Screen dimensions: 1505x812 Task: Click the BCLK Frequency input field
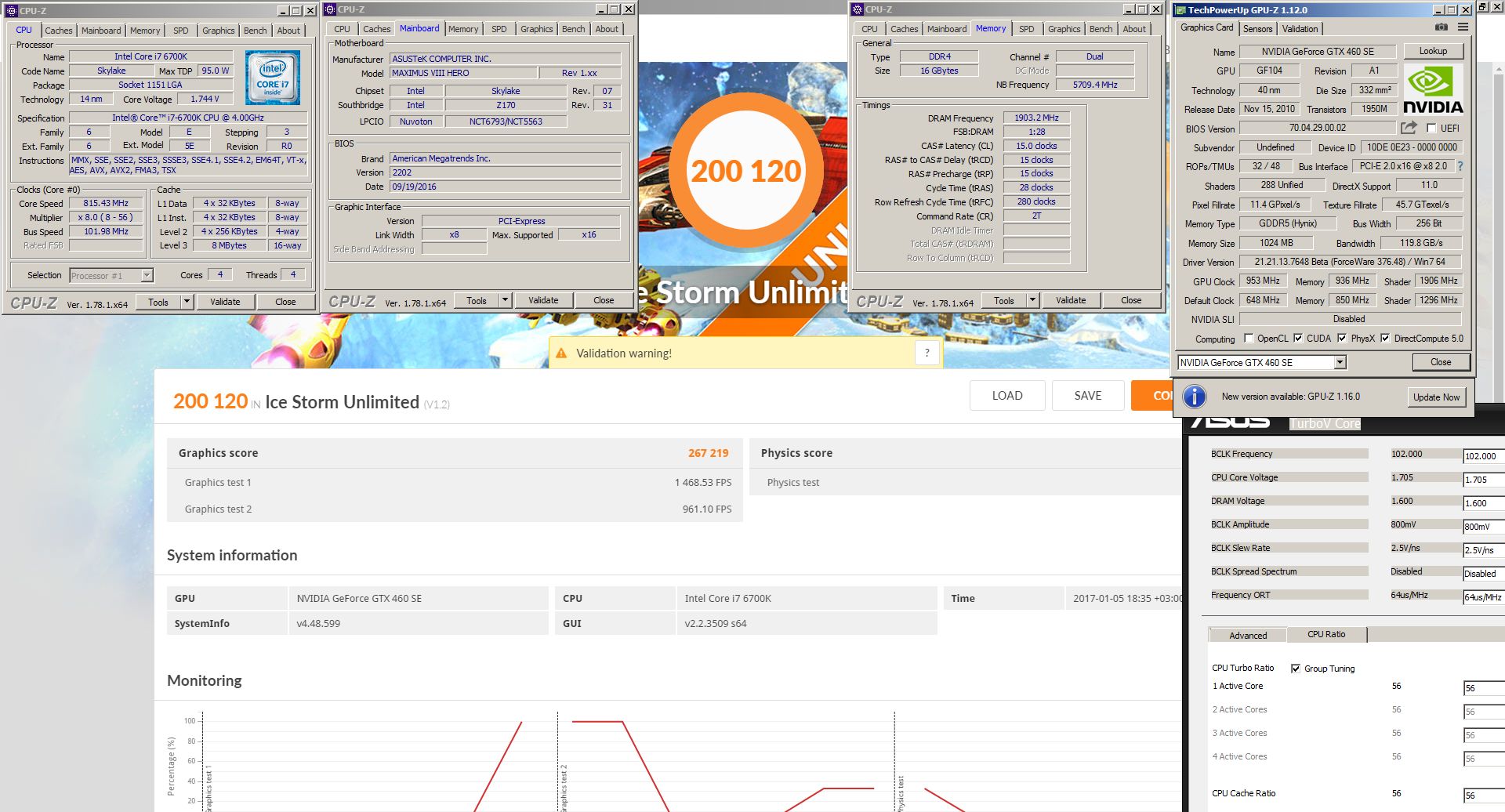coord(1484,456)
